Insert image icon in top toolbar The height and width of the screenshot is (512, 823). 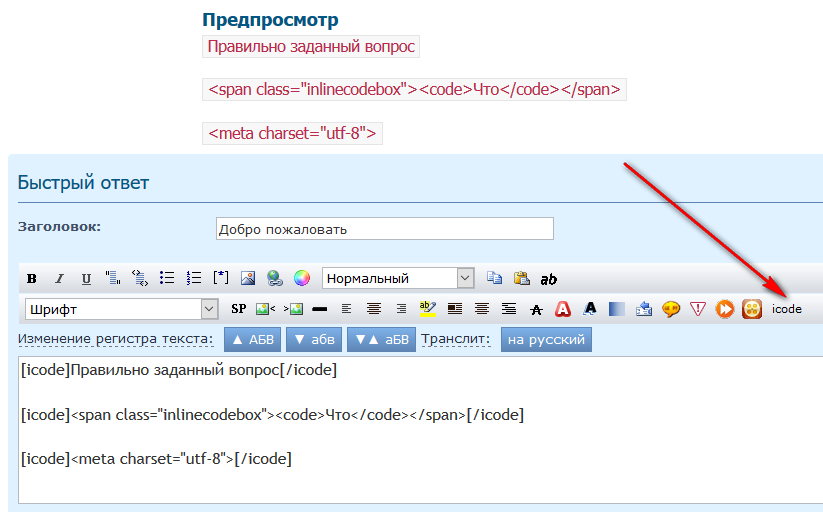point(248,278)
